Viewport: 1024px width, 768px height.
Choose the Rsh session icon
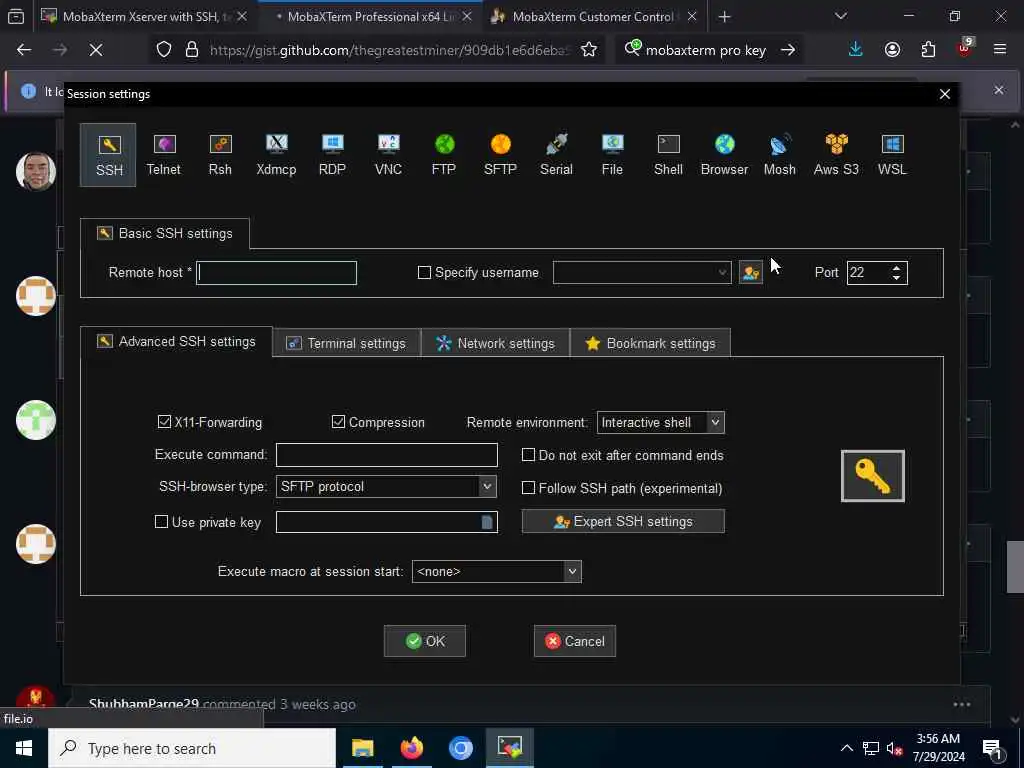click(220, 155)
